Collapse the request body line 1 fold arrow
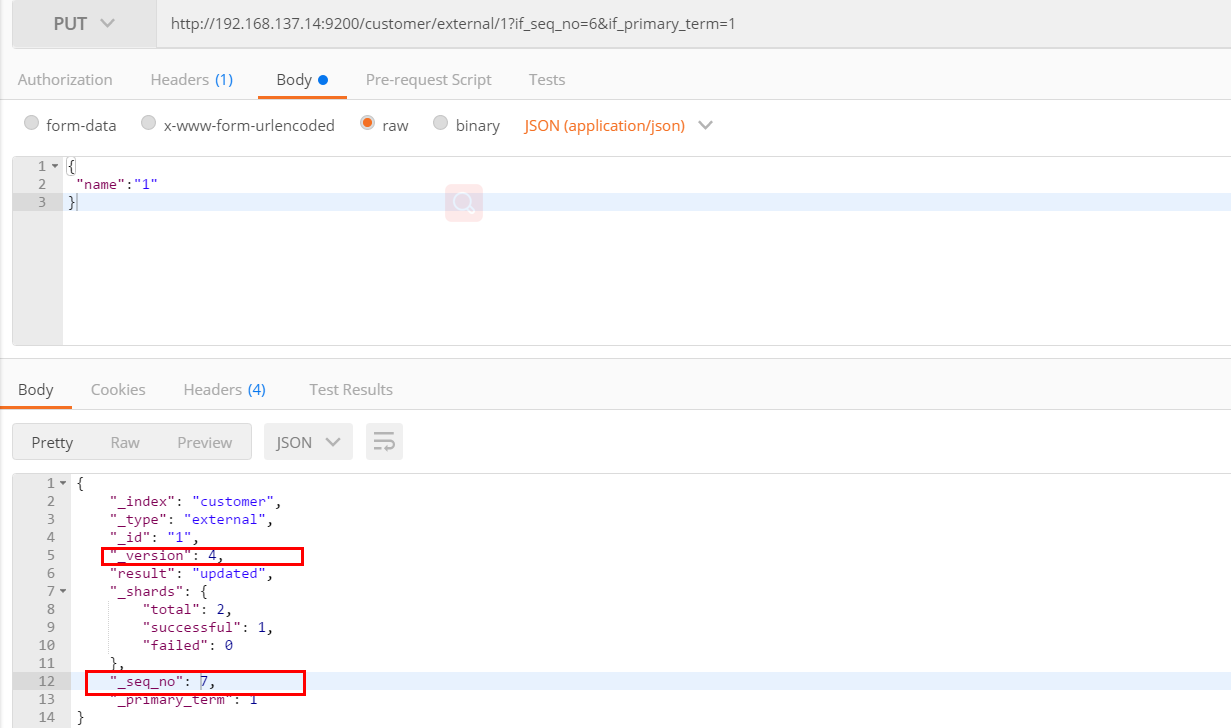This screenshot has height=728, width=1231. [54, 166]
